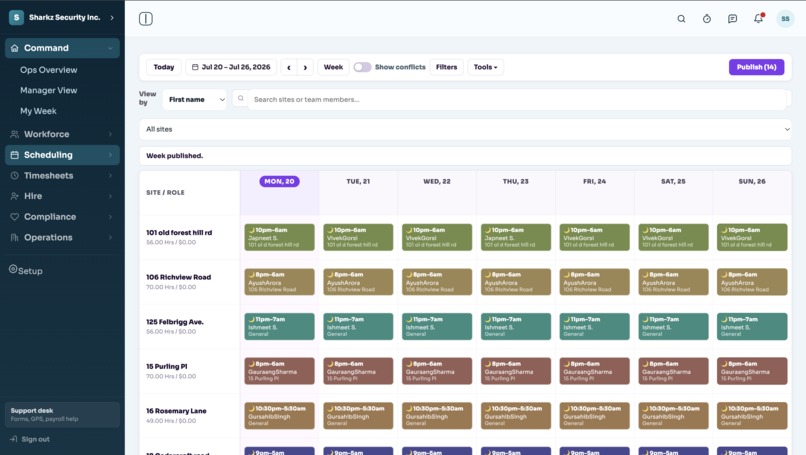Open My Week page

(39, 111)
